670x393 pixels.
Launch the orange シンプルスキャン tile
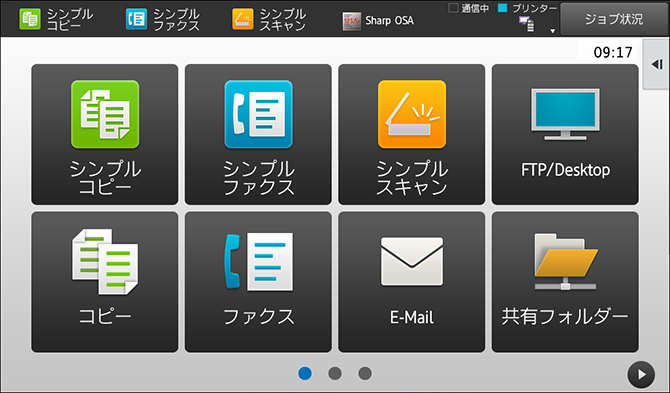tap(411, 135)
